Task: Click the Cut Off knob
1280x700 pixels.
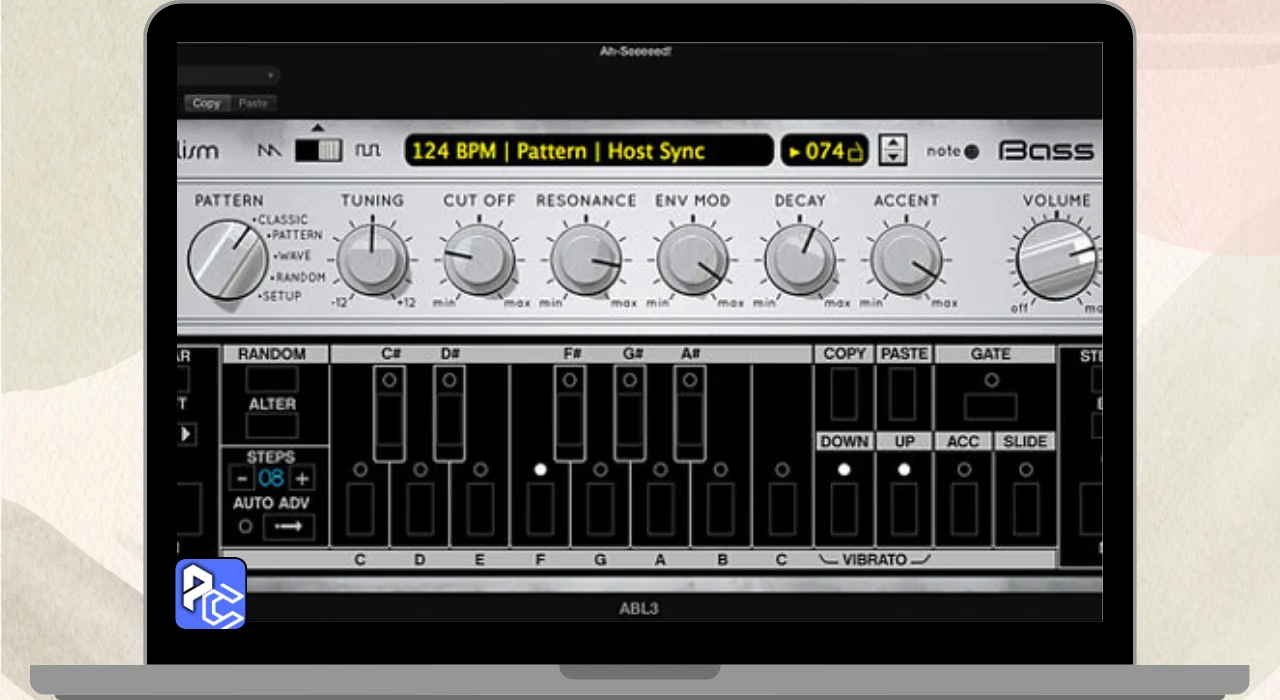Action: click(478, 259)
